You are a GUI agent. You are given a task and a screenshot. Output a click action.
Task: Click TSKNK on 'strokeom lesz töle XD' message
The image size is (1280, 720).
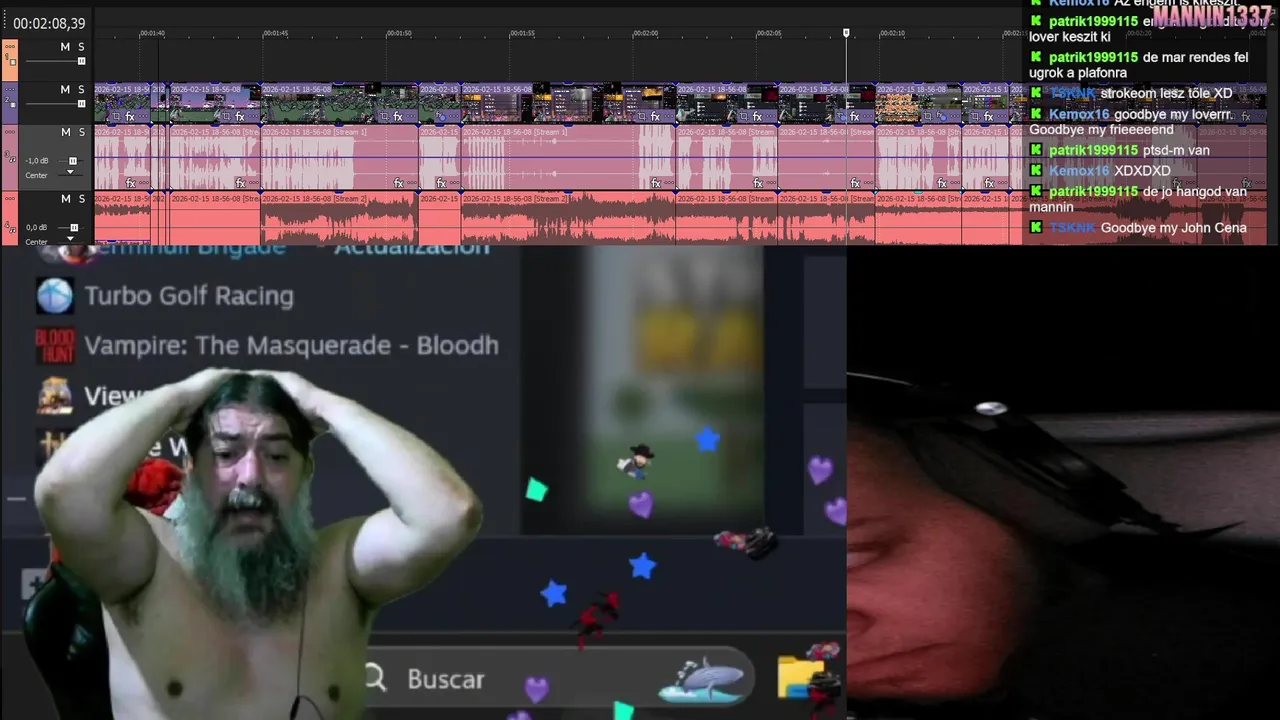[x=1072, y=93]
